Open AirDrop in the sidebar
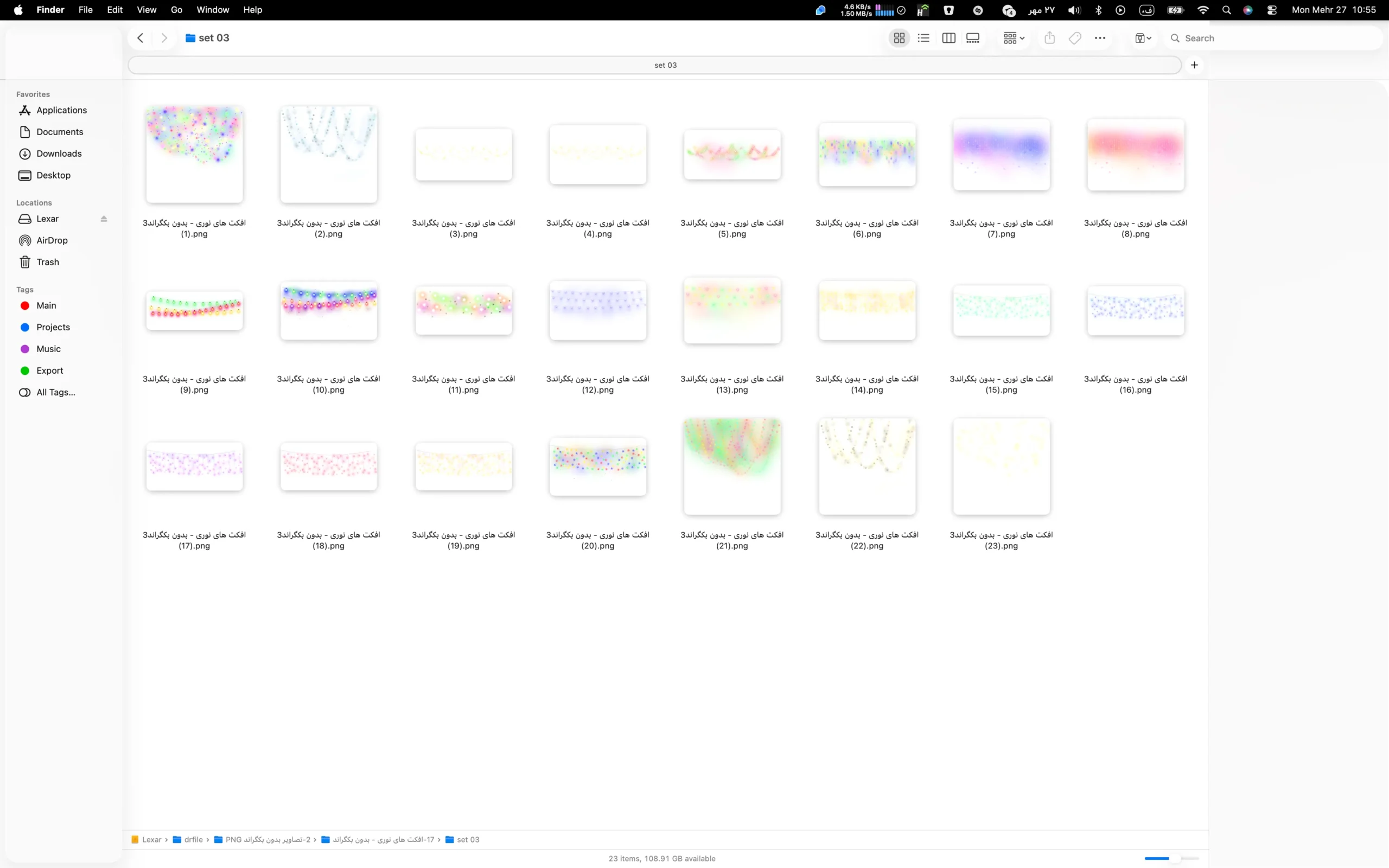 (x=52, y=240)
